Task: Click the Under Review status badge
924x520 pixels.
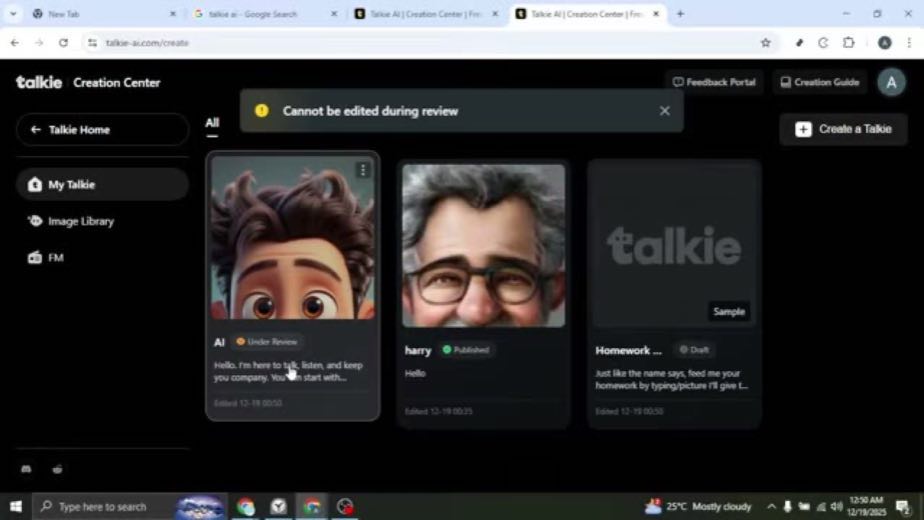Action: [x=267, y=342]
